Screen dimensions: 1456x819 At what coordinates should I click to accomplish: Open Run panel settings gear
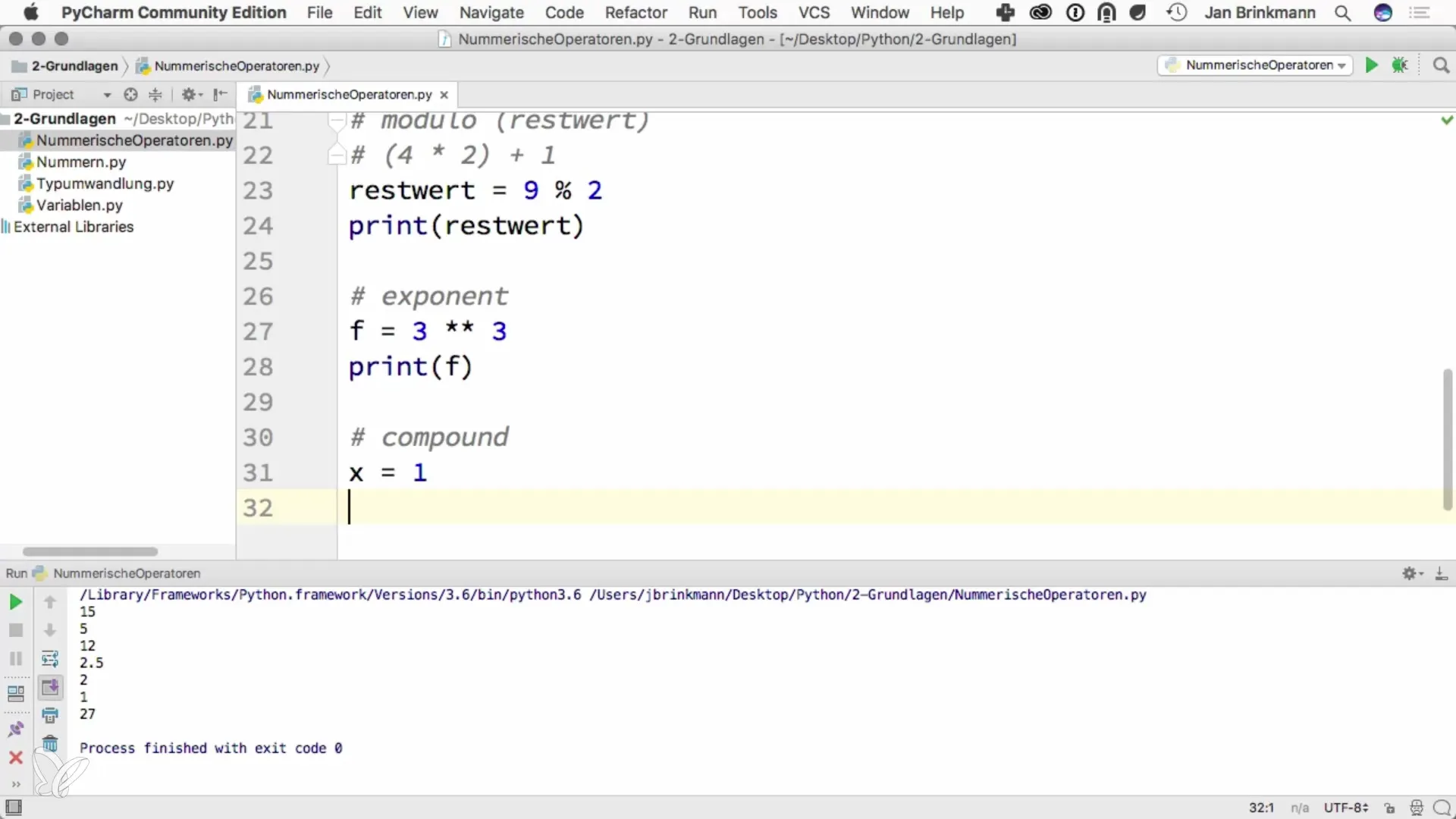click(x=1412, y=573)
